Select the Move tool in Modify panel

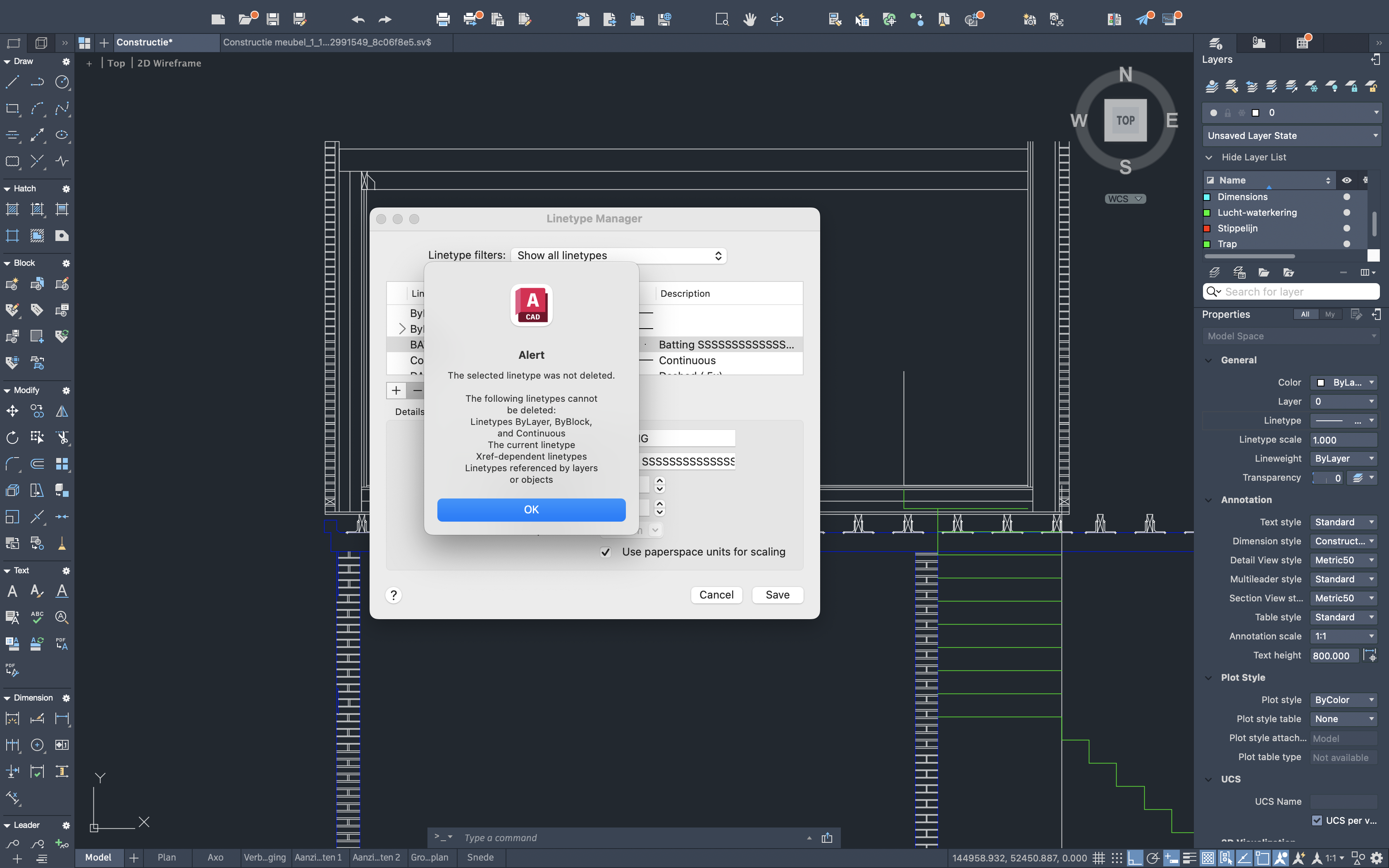[x=12, y=411]
